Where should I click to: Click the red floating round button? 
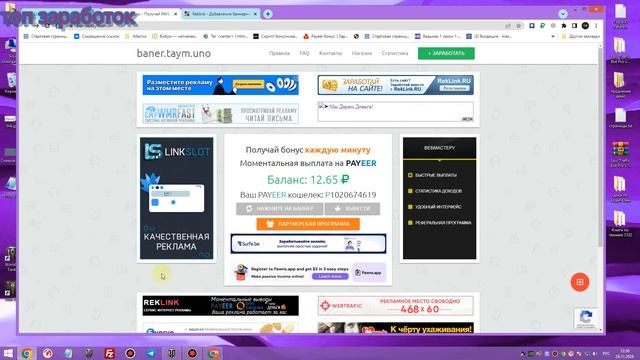[x=580, y=282]
